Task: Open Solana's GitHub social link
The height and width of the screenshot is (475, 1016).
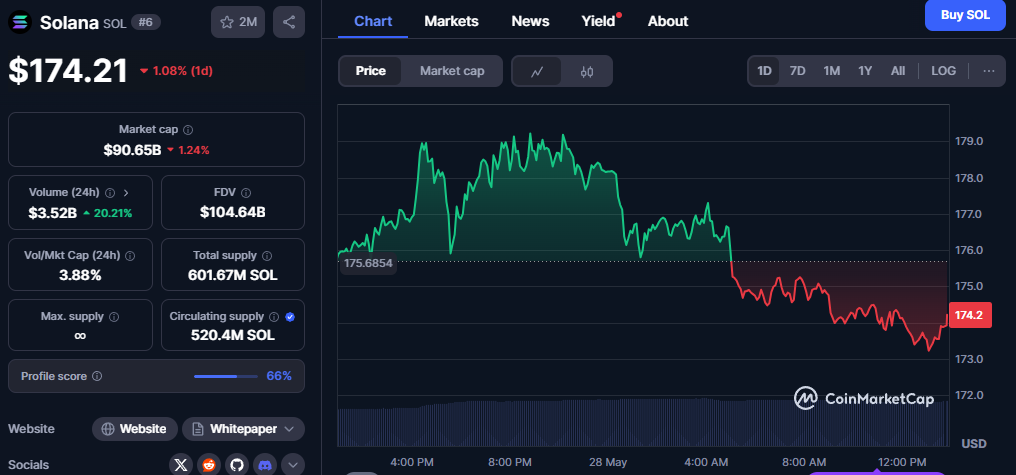Action: click(x=237, y=465)
